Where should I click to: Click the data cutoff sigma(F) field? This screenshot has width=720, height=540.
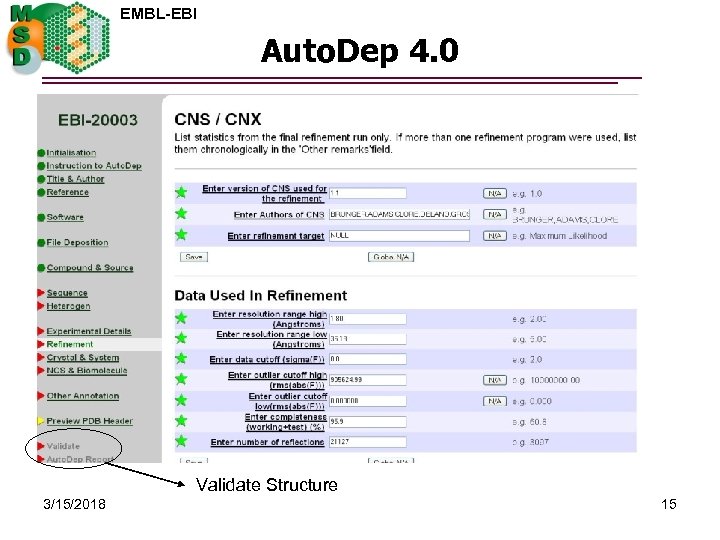point(367,359)
